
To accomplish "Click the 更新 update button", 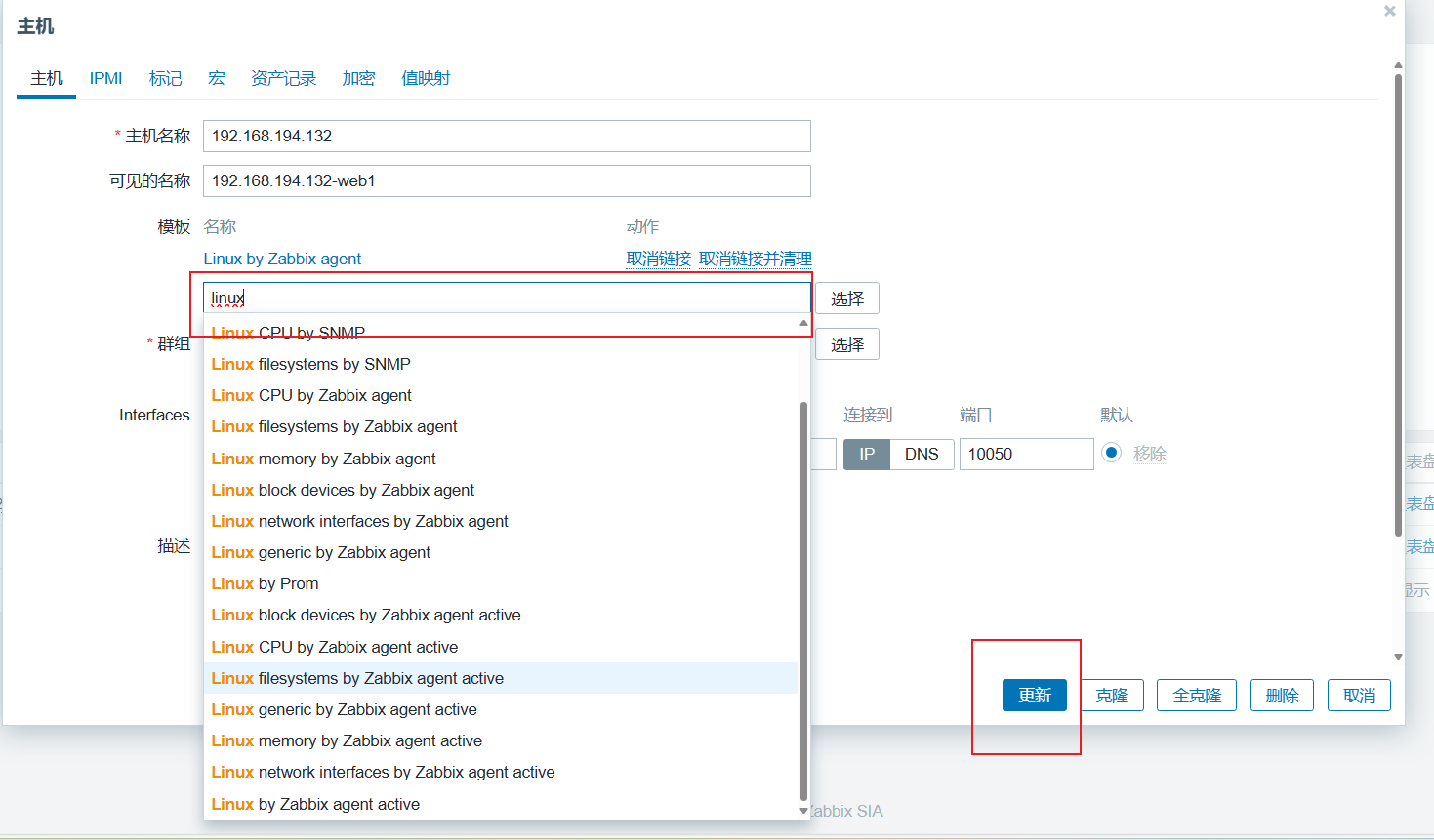I will [x=1035, y=696].
